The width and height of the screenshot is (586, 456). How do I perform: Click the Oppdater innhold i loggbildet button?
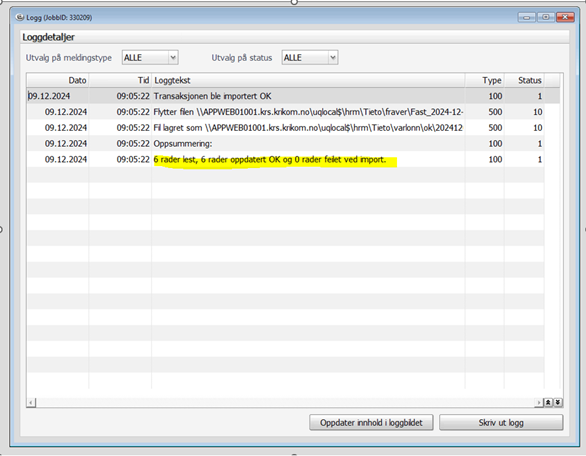point(371,422)
